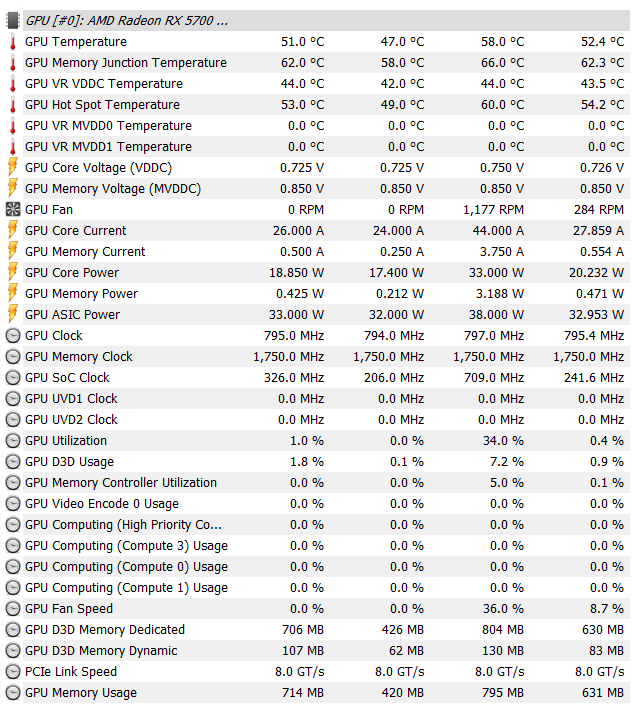644x712 pixels.
Task: Click the clock icon beside GPU SoC Clock
Action: pyautogui.click(x=13, y=378)
